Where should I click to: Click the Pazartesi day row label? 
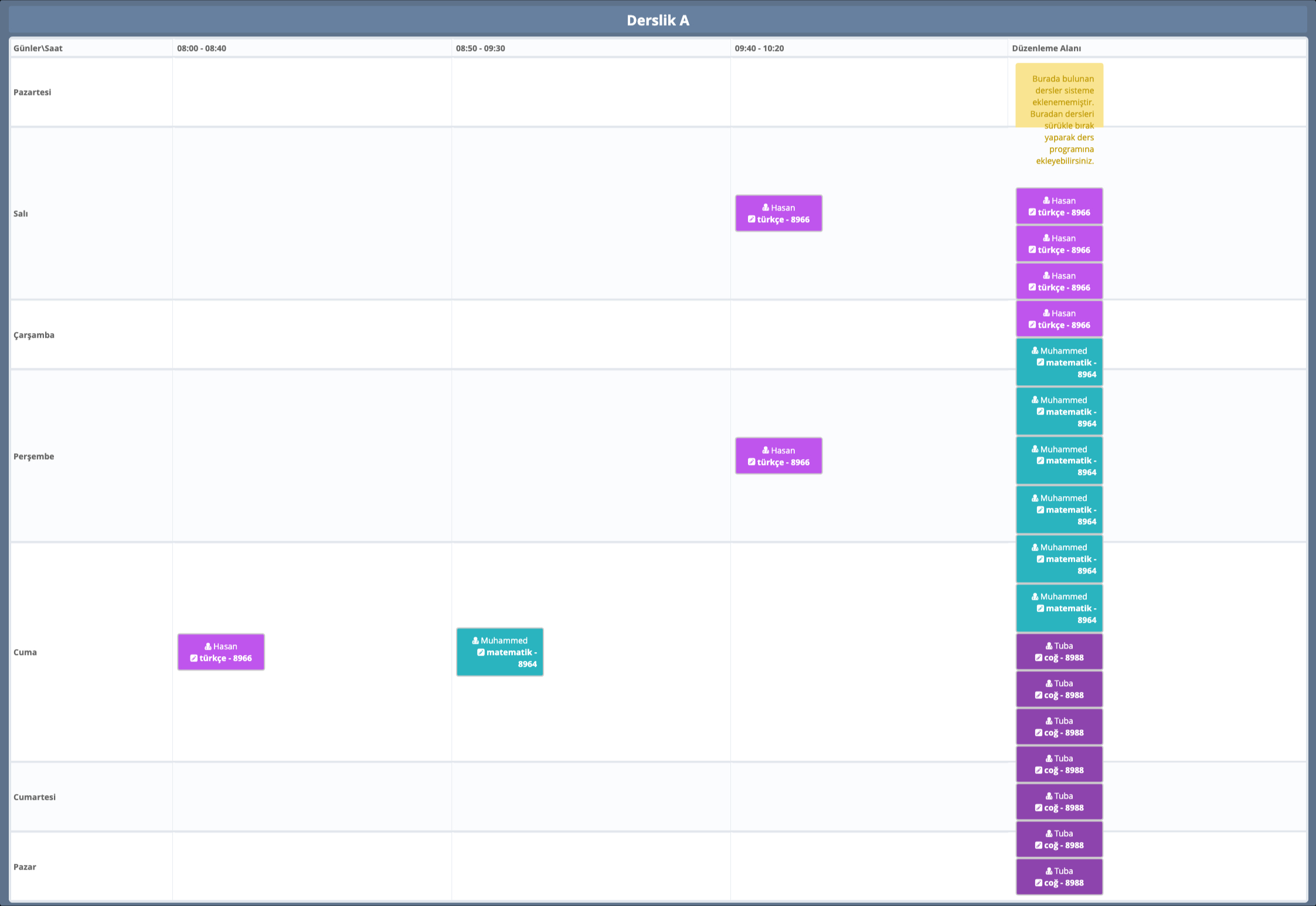click(32, 92)
